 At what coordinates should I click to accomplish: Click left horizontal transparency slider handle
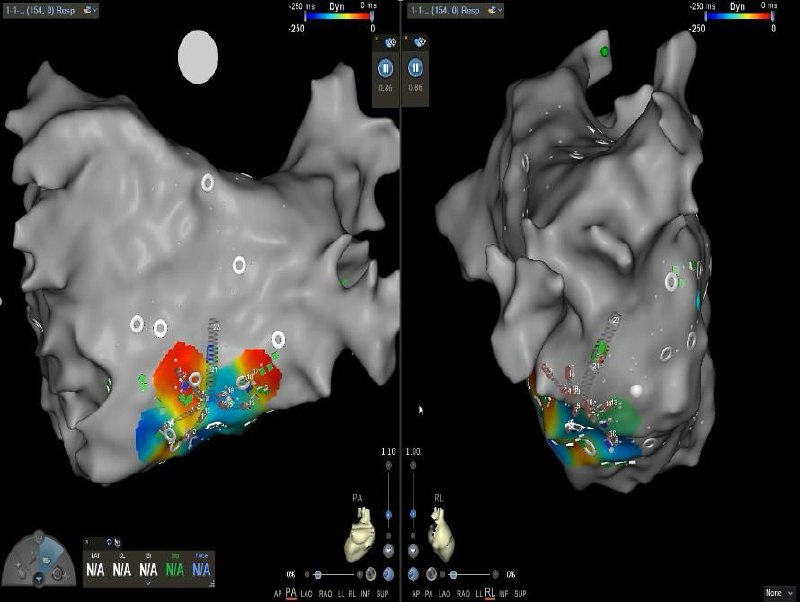click(318, 575)
